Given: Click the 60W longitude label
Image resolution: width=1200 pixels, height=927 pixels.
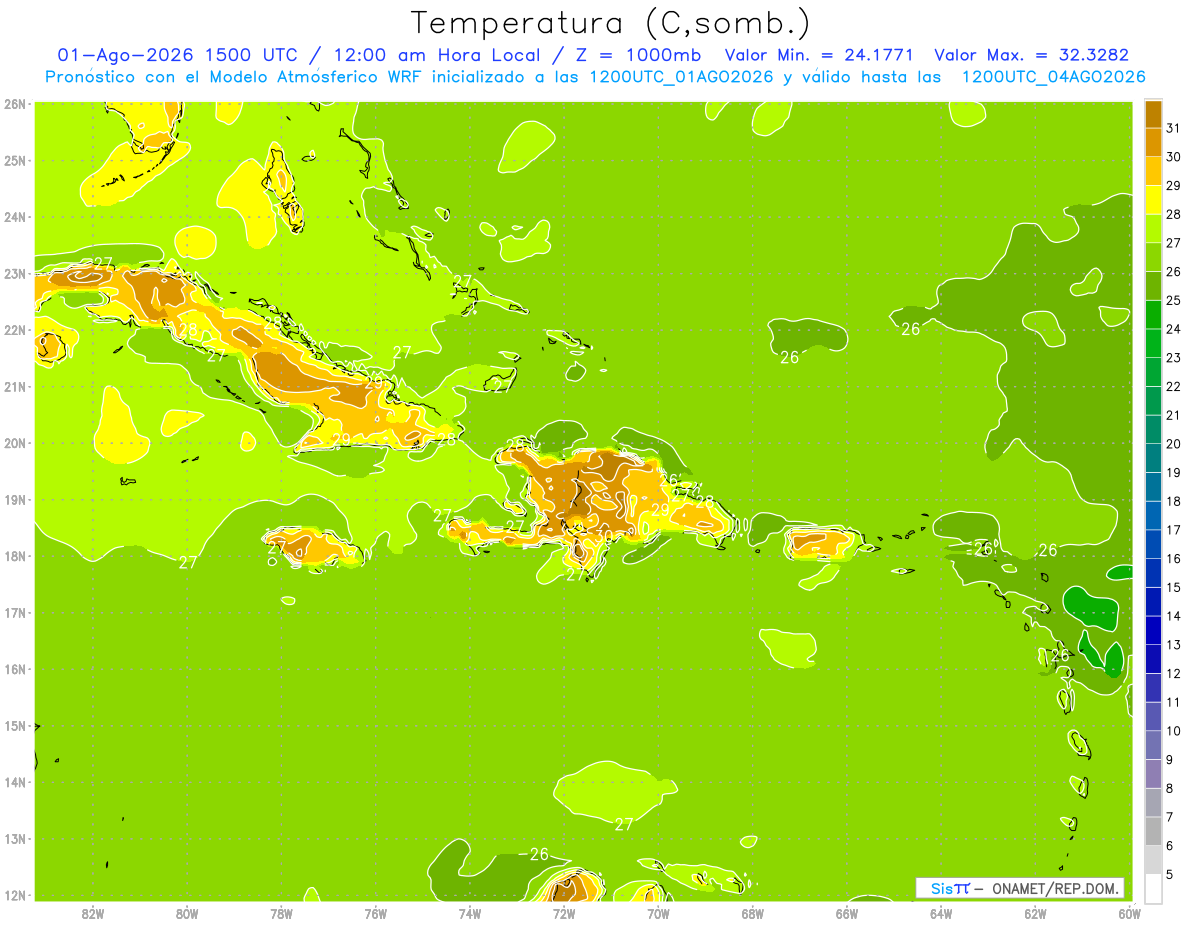Looking at the screenshot, I should [1129, 913].
